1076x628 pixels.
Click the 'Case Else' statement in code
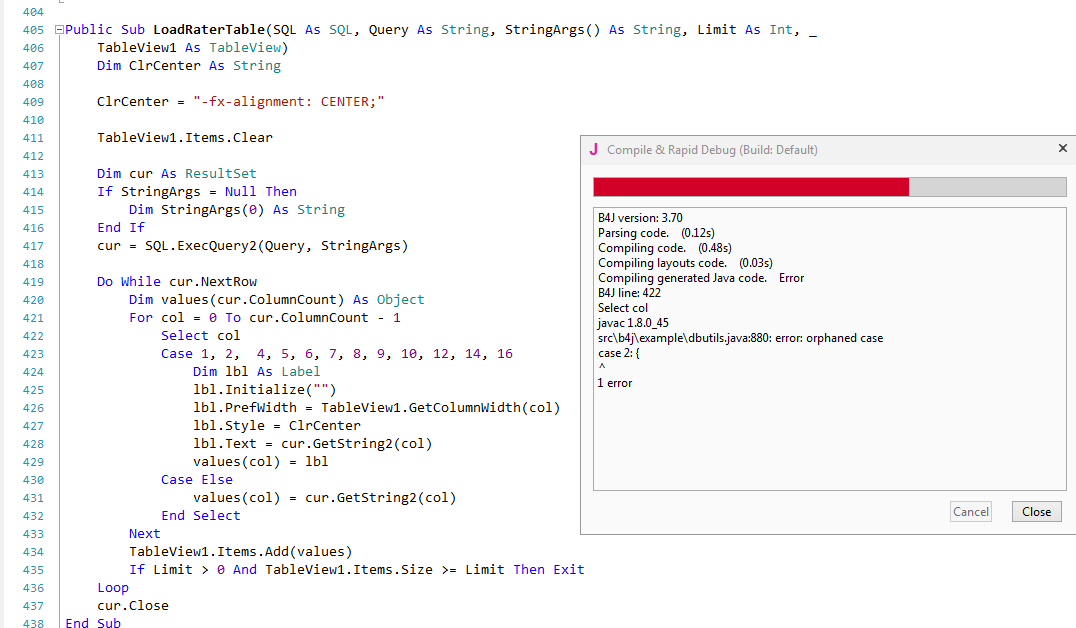click(x=197, y=480)
